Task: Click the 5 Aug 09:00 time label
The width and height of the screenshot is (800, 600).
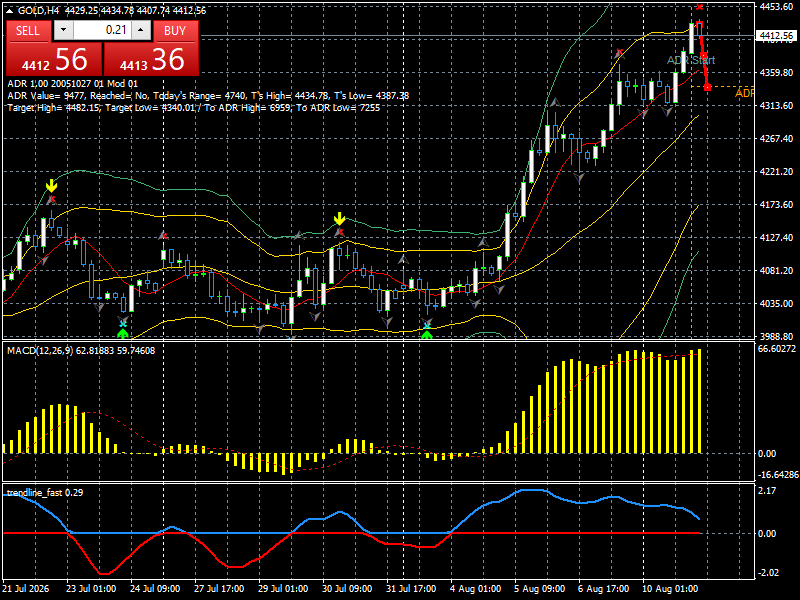Action: [540, 588]
